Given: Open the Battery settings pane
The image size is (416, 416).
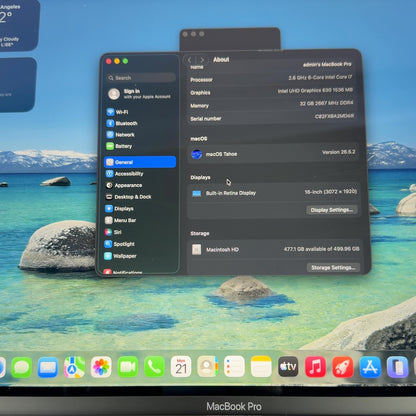Looking at the screenshot, I should click(119, 146).
